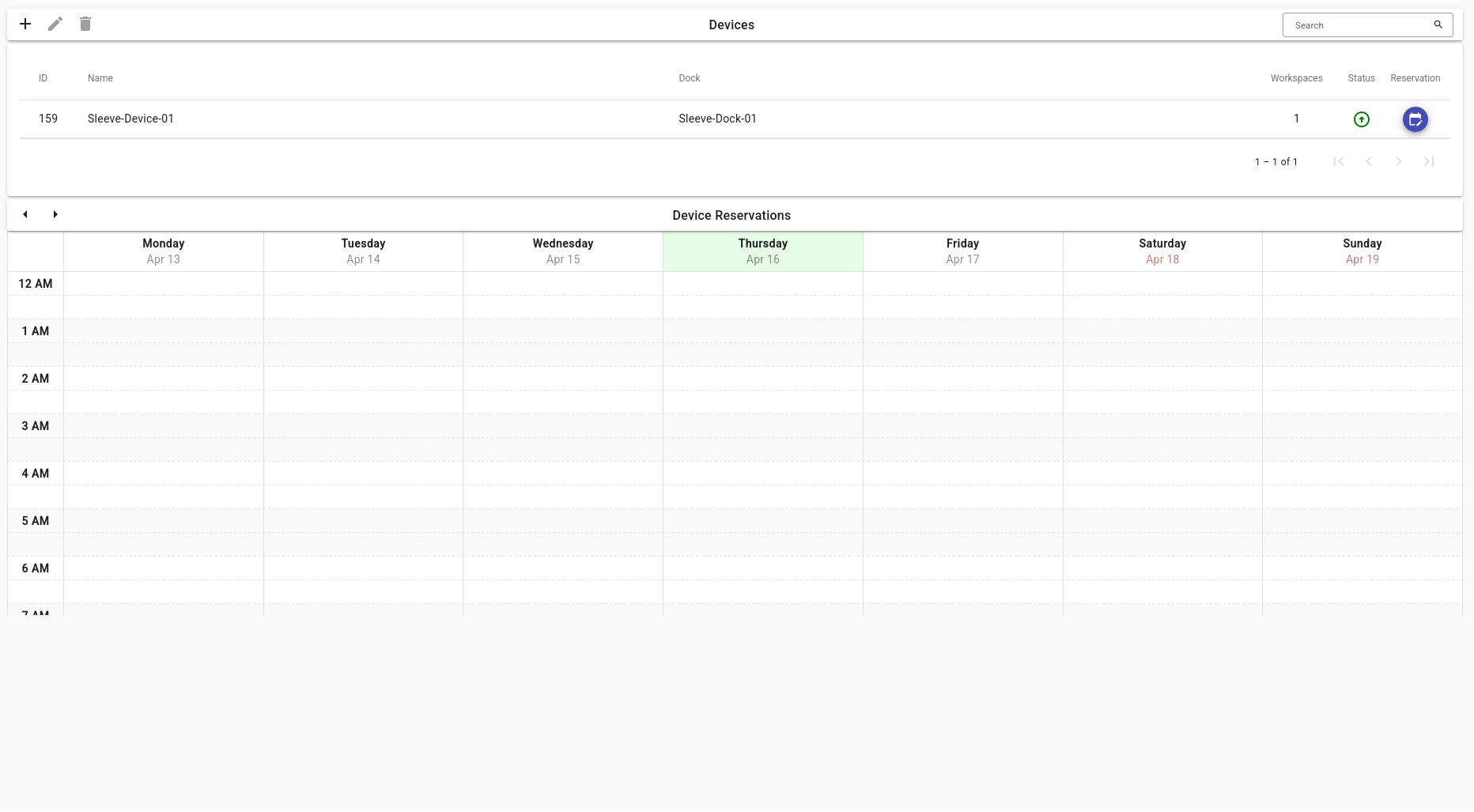Click the Reservation column header

pos(1415,78)
